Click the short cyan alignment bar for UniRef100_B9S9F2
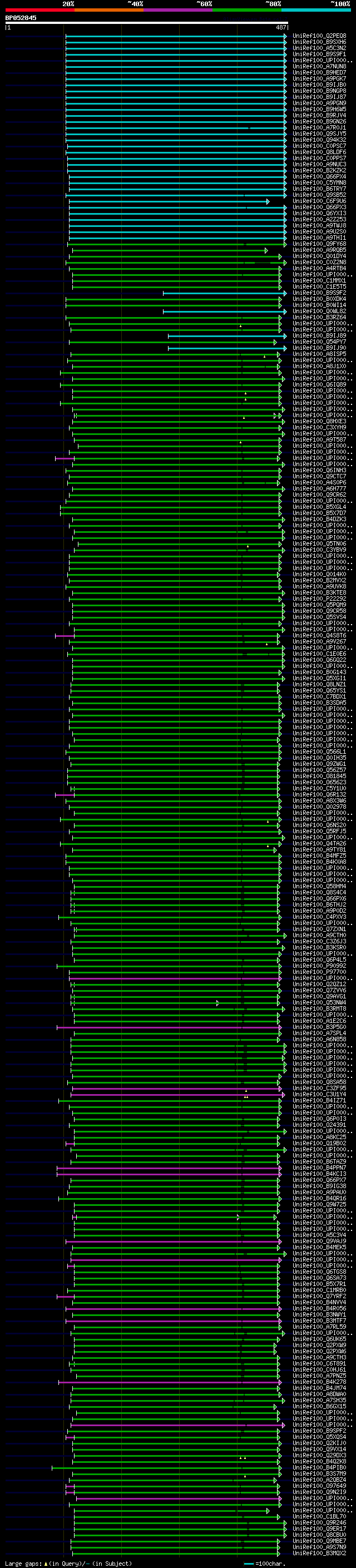 click(225, 293)
